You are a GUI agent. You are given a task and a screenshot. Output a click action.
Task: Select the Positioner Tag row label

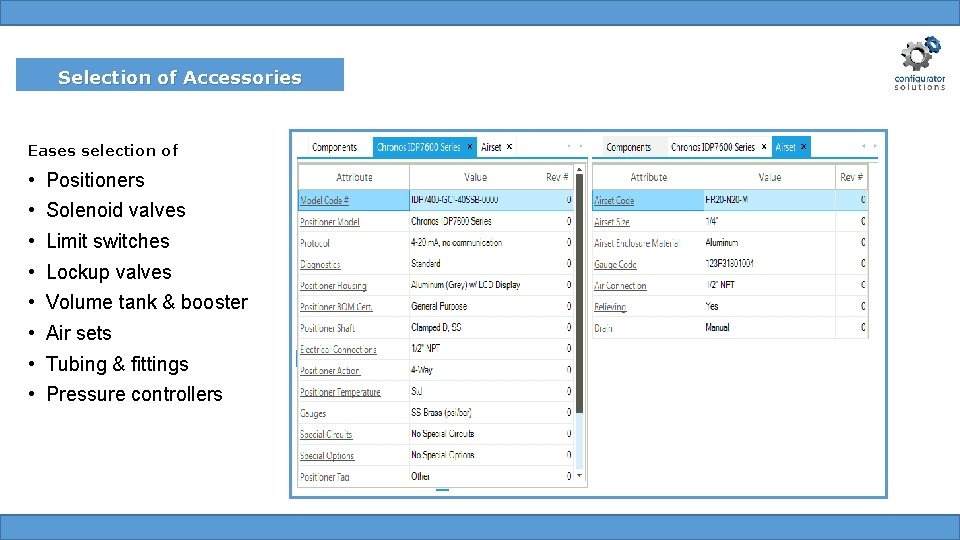click(x=324, y=477)
